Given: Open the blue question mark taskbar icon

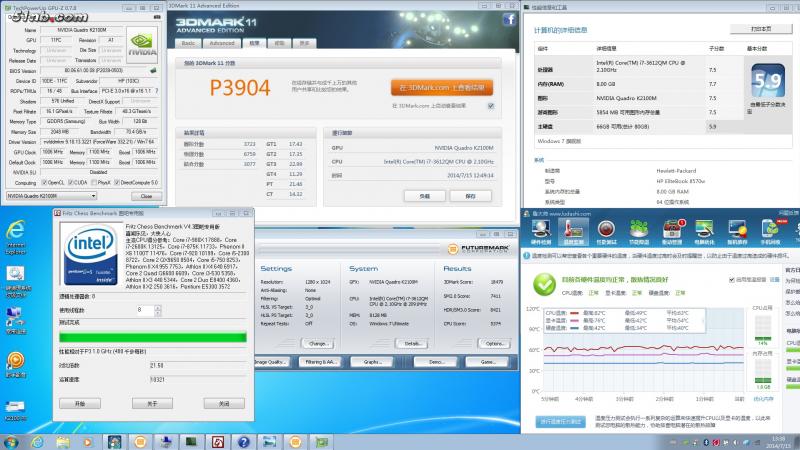Looking at the screenshot, I should point(243,442).
